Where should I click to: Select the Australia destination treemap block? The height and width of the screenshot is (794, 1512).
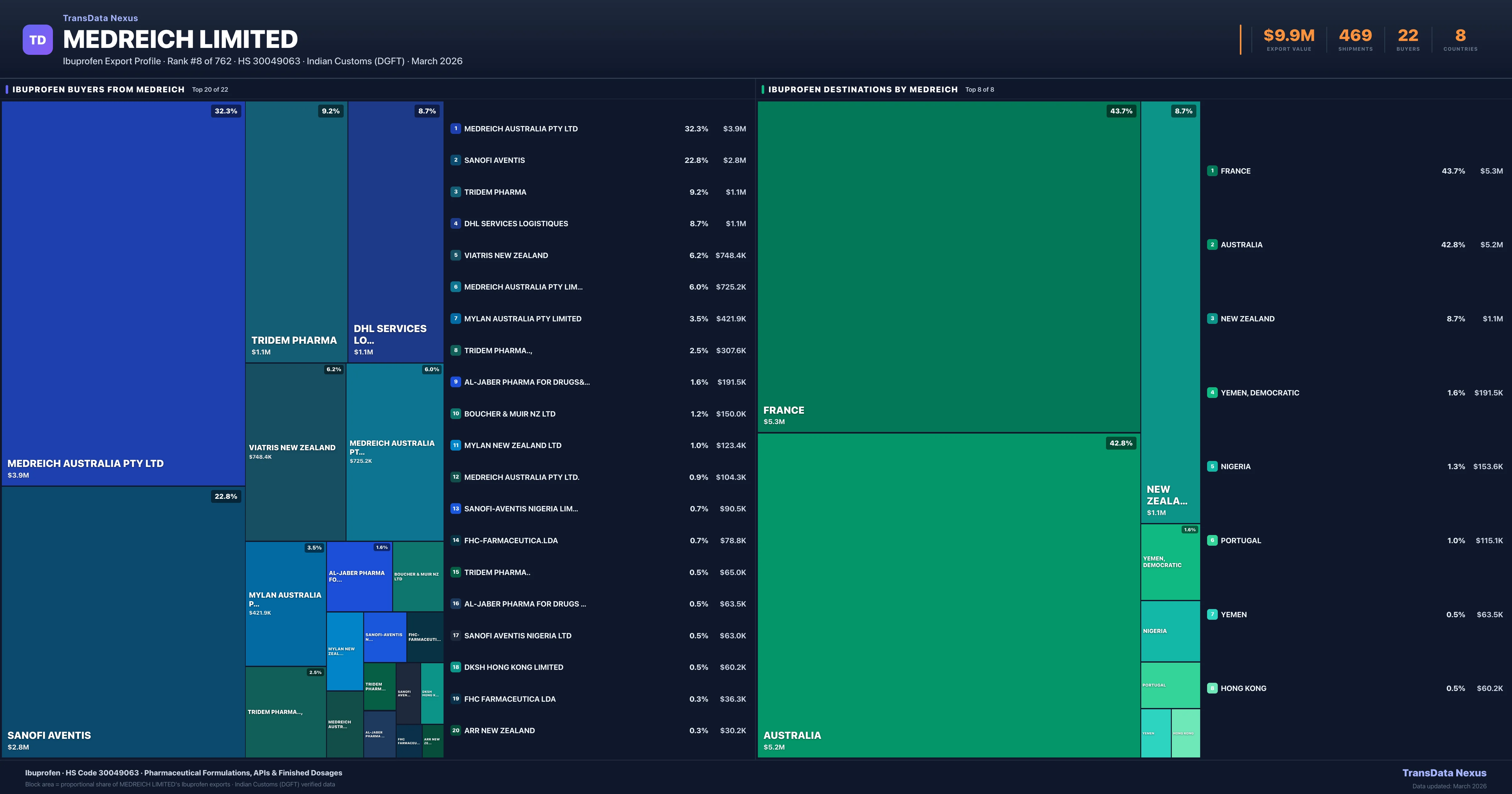coord(948,594)
